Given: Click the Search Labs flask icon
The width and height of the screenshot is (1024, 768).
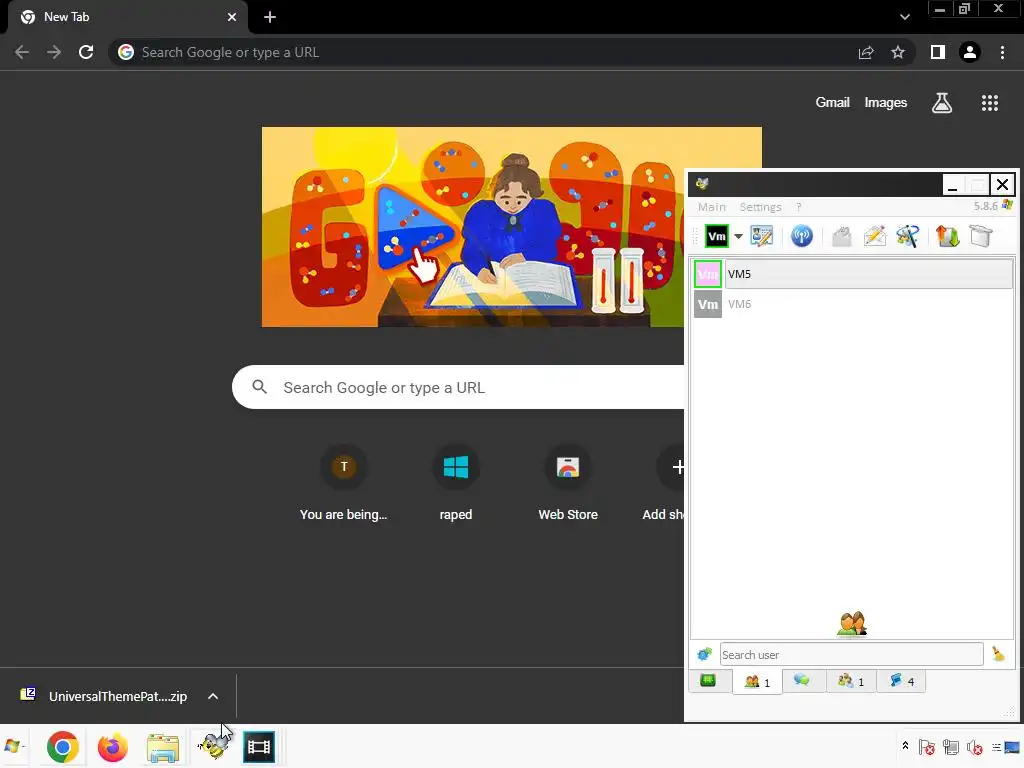Looking at the screenshot, I should click(x=942, y=103).
